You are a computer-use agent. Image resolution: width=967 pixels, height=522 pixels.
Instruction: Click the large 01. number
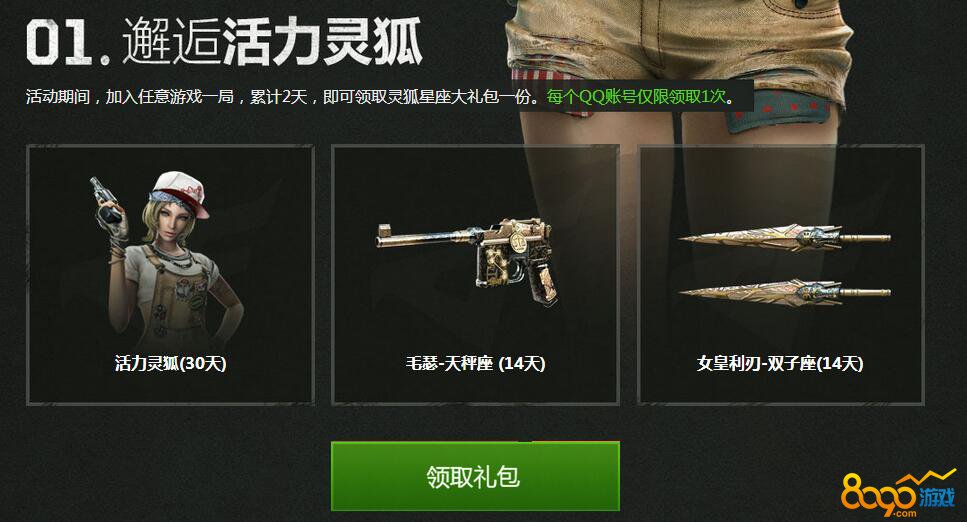(68, 42)
